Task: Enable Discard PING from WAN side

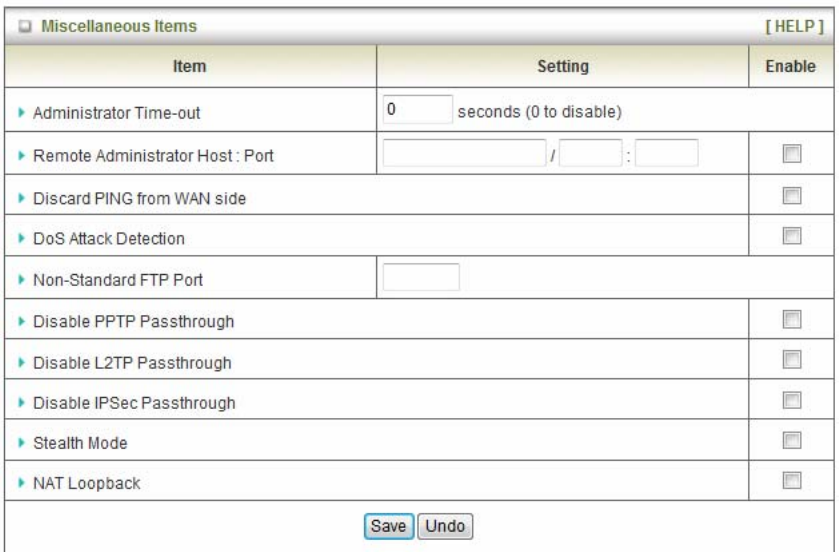Action: point(792,196)
